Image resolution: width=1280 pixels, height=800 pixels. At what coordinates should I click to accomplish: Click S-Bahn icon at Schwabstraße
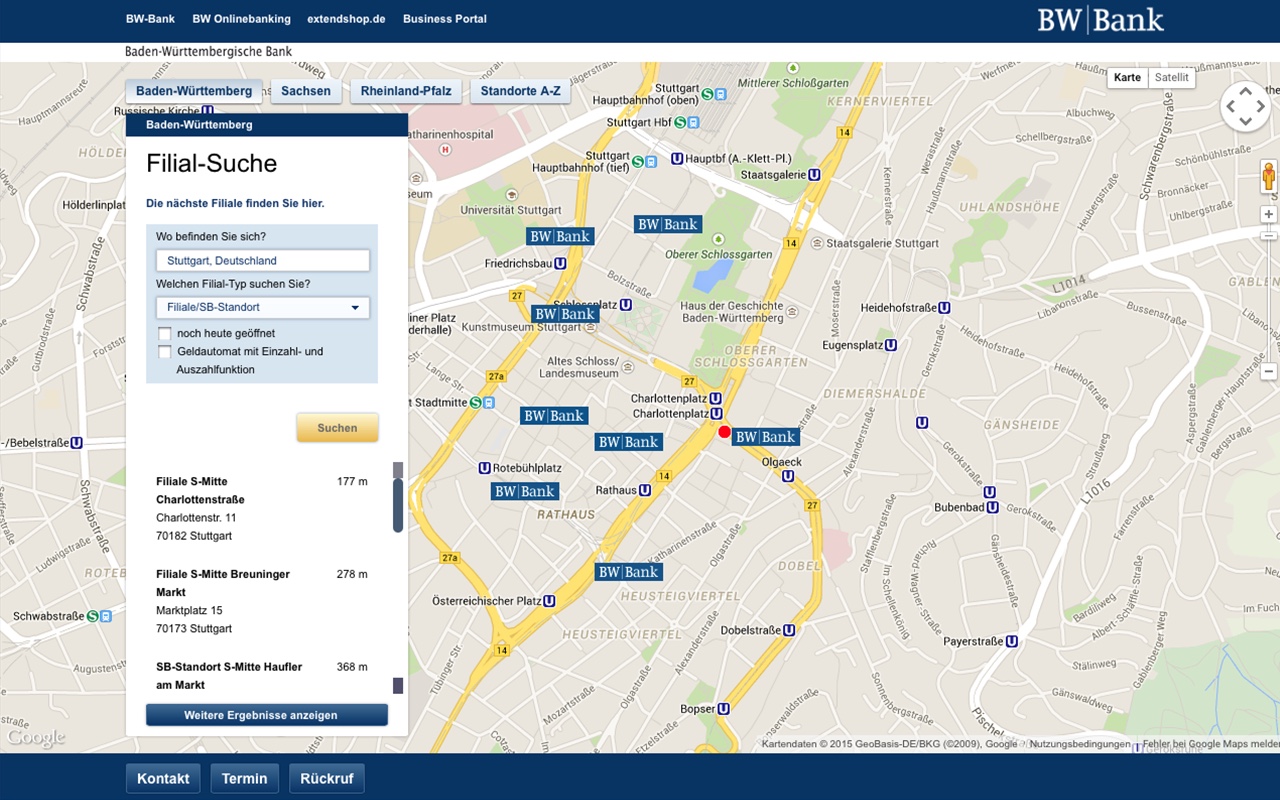coord(93,616)
